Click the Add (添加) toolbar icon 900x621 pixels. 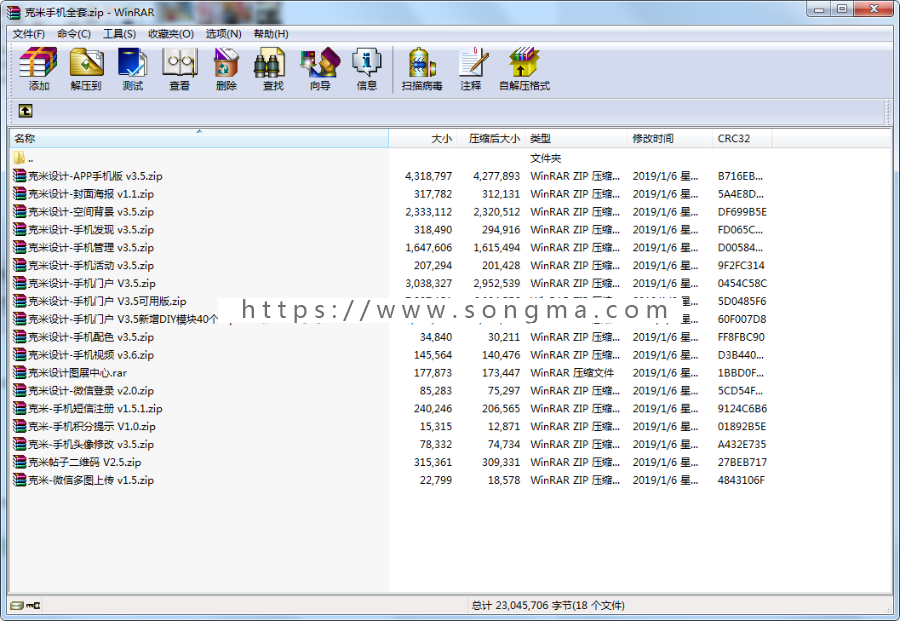click(x=38, y=63)
